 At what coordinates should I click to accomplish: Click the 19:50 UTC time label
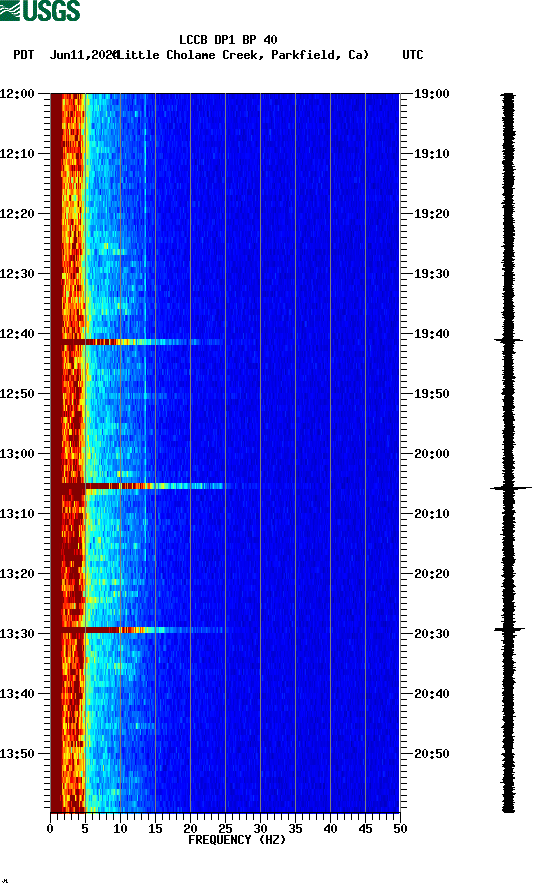pyautogui.click(x=432, y=394)
